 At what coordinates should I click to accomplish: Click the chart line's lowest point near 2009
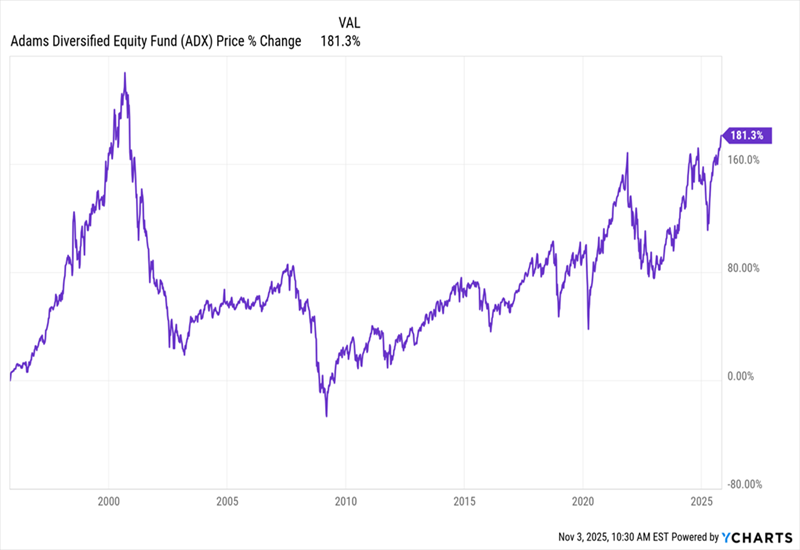[x=326, y=415]
